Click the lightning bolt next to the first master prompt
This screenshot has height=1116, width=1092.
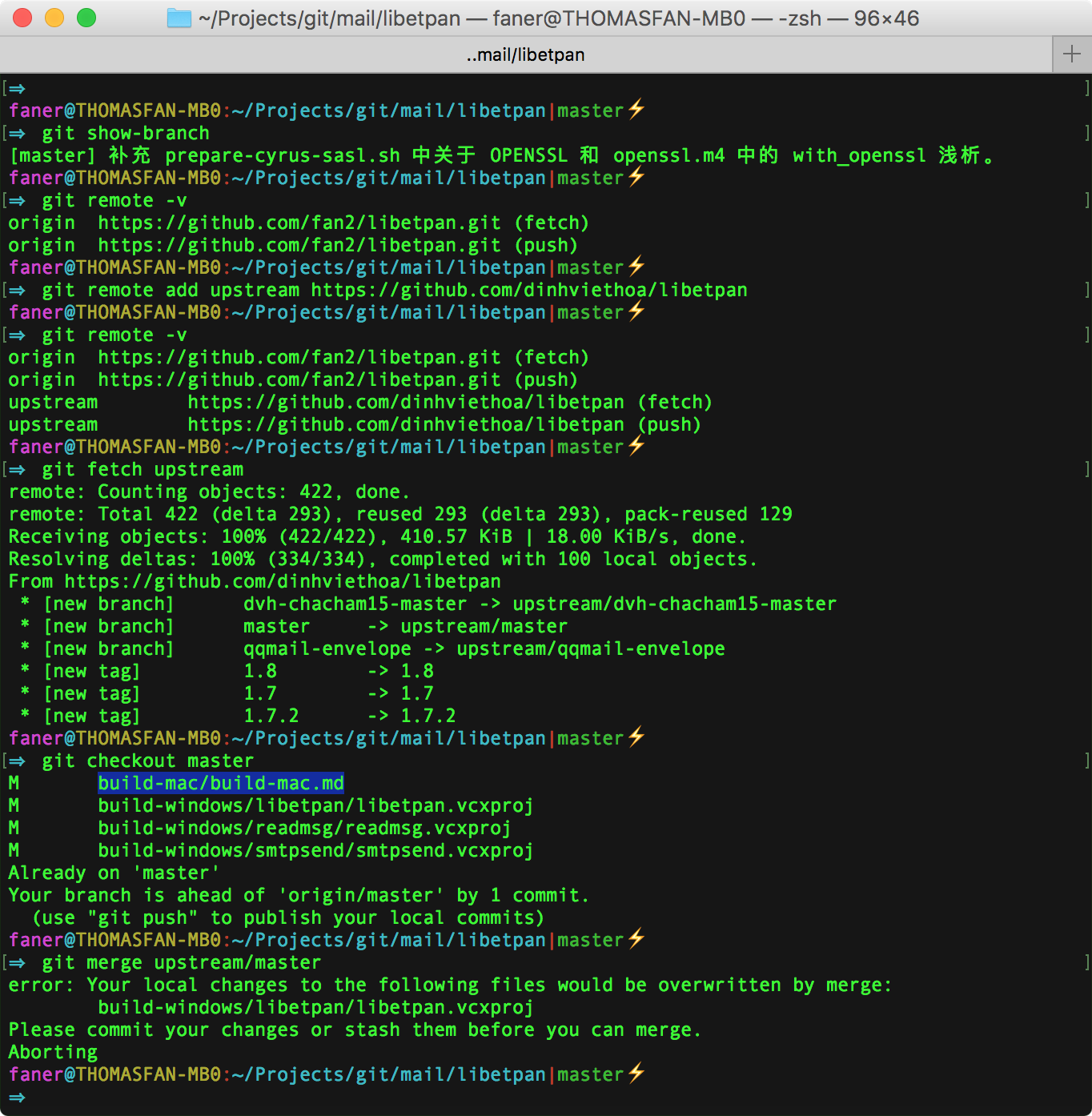point(636,110)
